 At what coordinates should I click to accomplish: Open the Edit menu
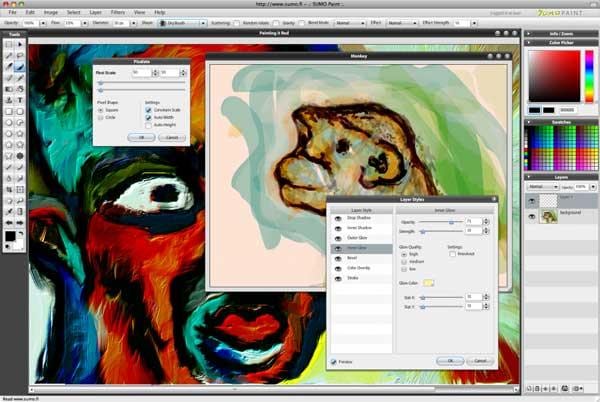pyautogui.click(x=30, y=12)
